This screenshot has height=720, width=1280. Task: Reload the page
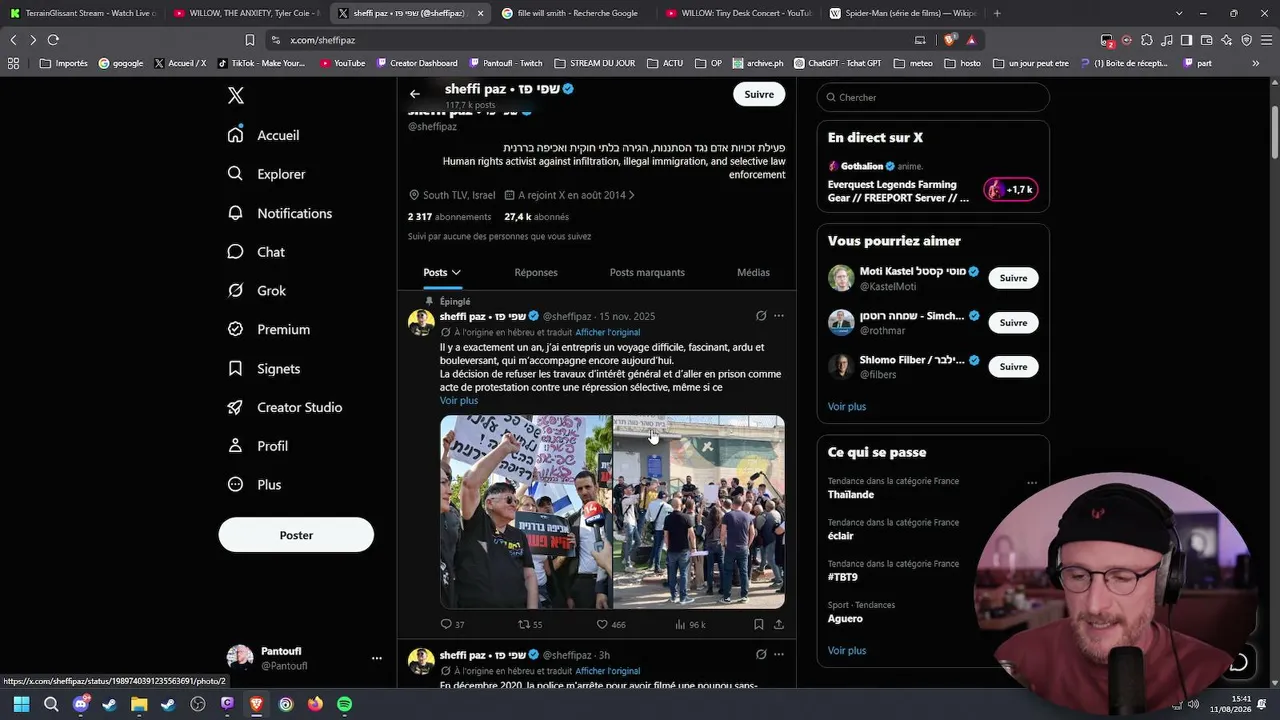point(53,40)
